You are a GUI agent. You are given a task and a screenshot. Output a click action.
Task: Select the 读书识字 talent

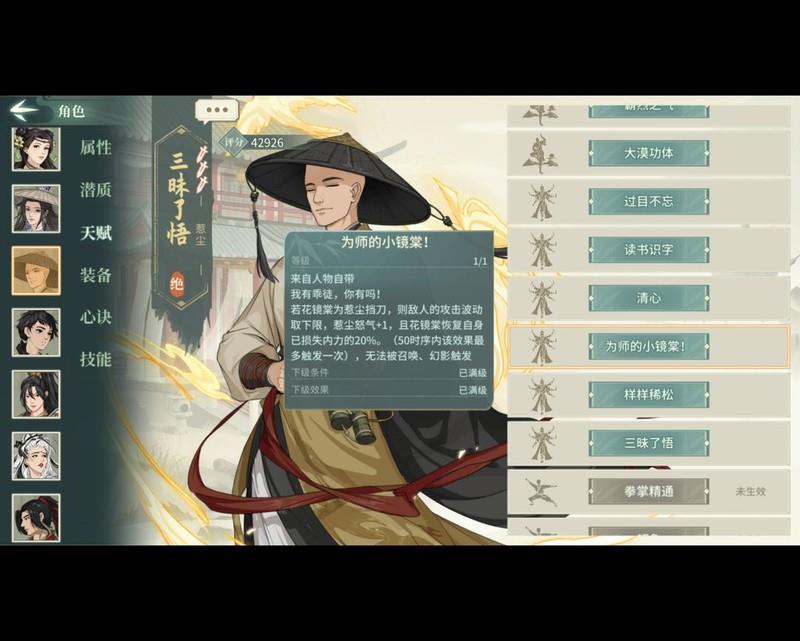coord(648,250)
